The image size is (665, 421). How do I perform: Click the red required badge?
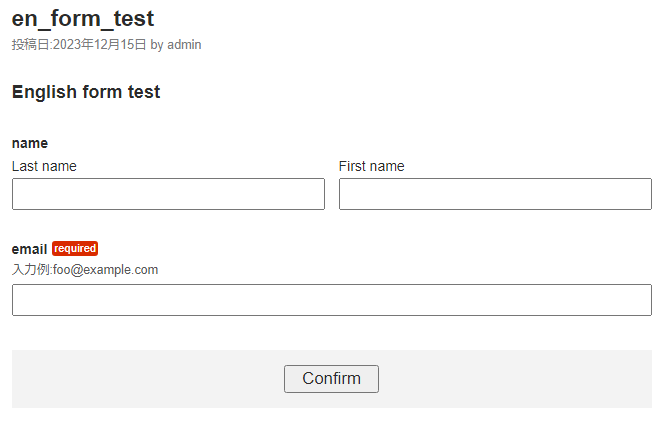coord(75,249)
